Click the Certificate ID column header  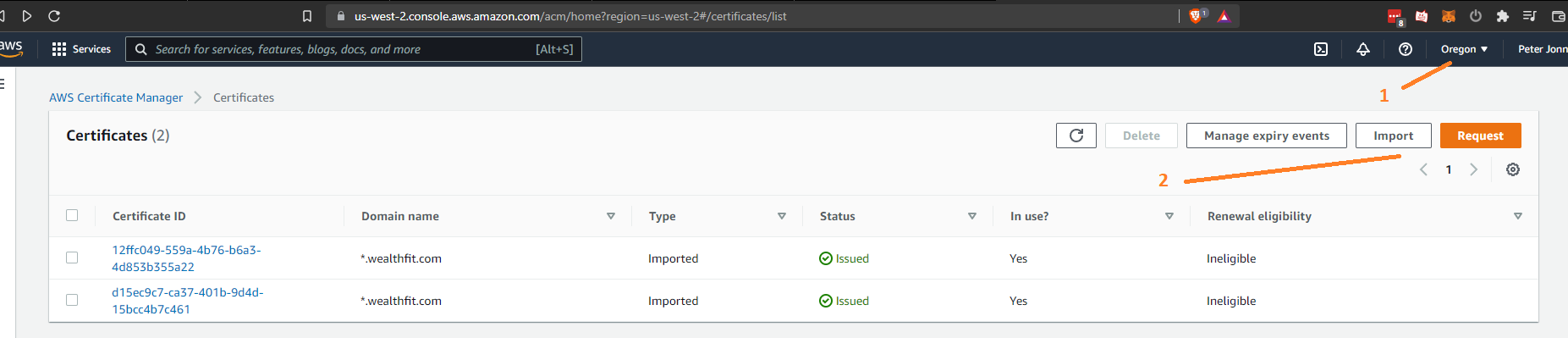tap(149, 216)
